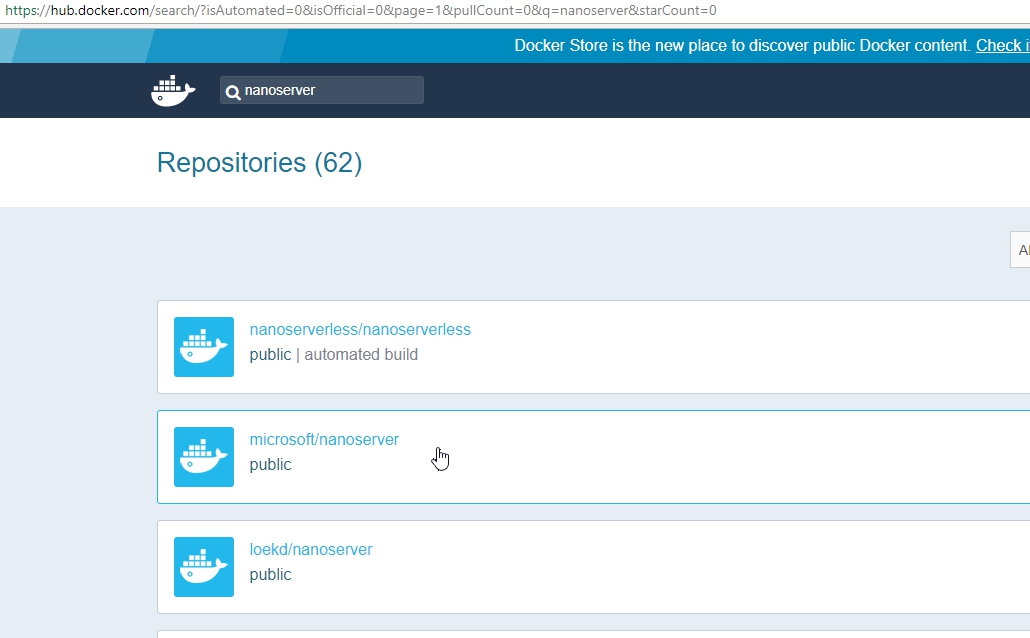Open microsoft/nanoserver repository link

(x=324, y=439)
